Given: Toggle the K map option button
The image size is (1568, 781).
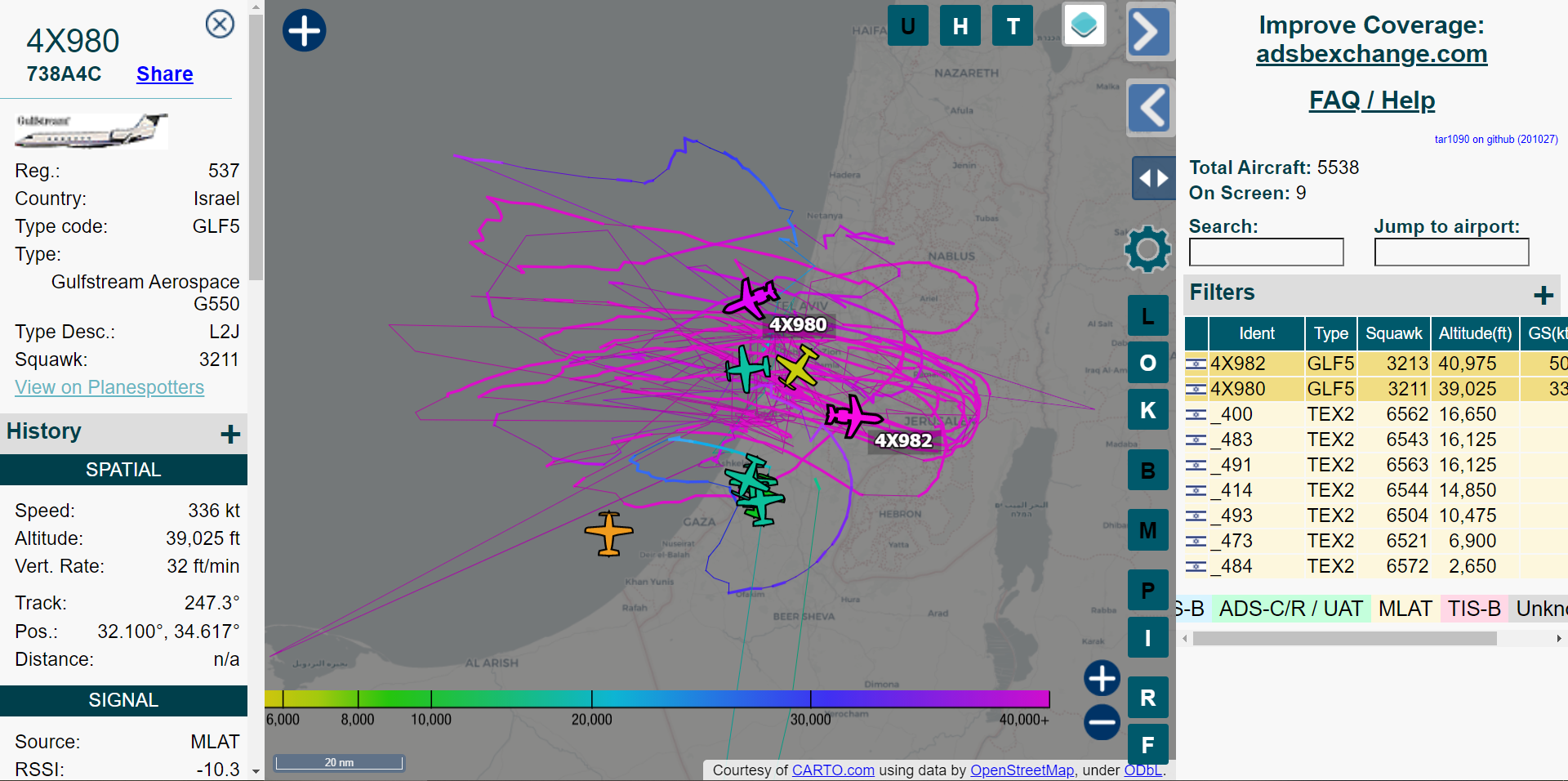Looking at the screenshot, I should click(x=1147, y=410).
